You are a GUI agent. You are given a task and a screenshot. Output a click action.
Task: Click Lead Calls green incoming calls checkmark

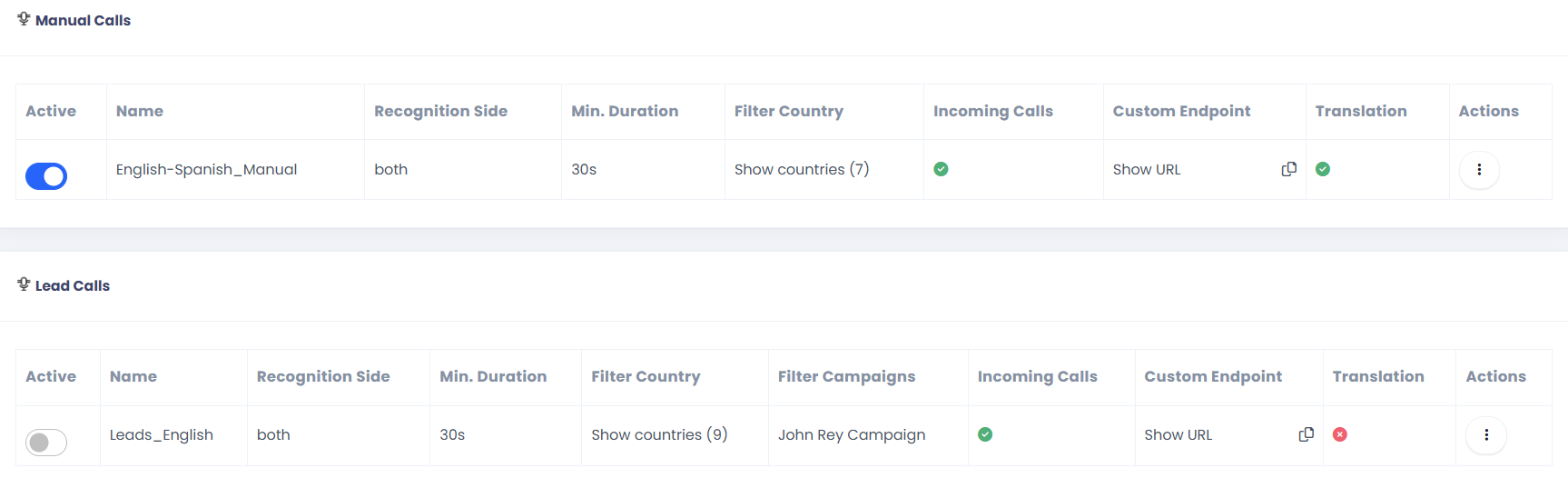click(x=985, y=434)
